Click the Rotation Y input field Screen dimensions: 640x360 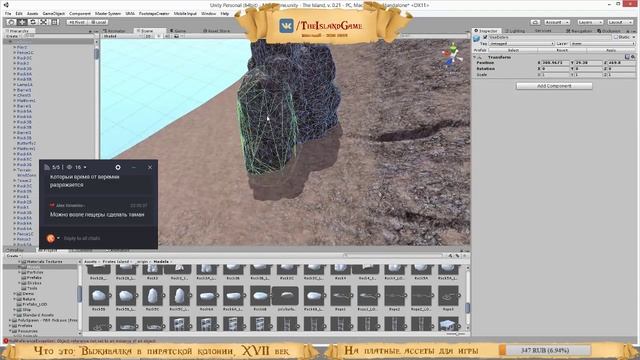pyautogui.click(x=588, y=69)
